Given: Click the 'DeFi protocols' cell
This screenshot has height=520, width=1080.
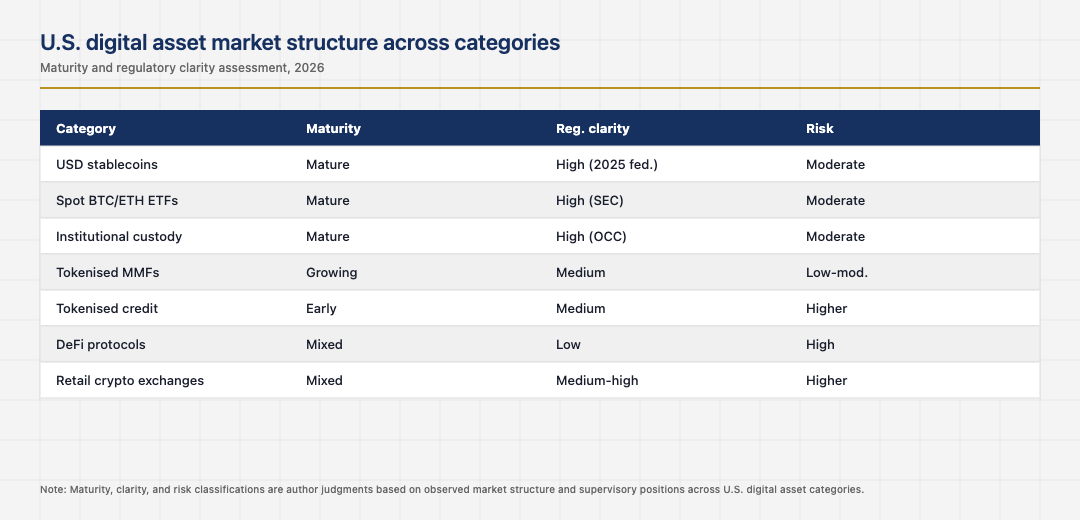Looking at the screenshot, I should 101,344.
